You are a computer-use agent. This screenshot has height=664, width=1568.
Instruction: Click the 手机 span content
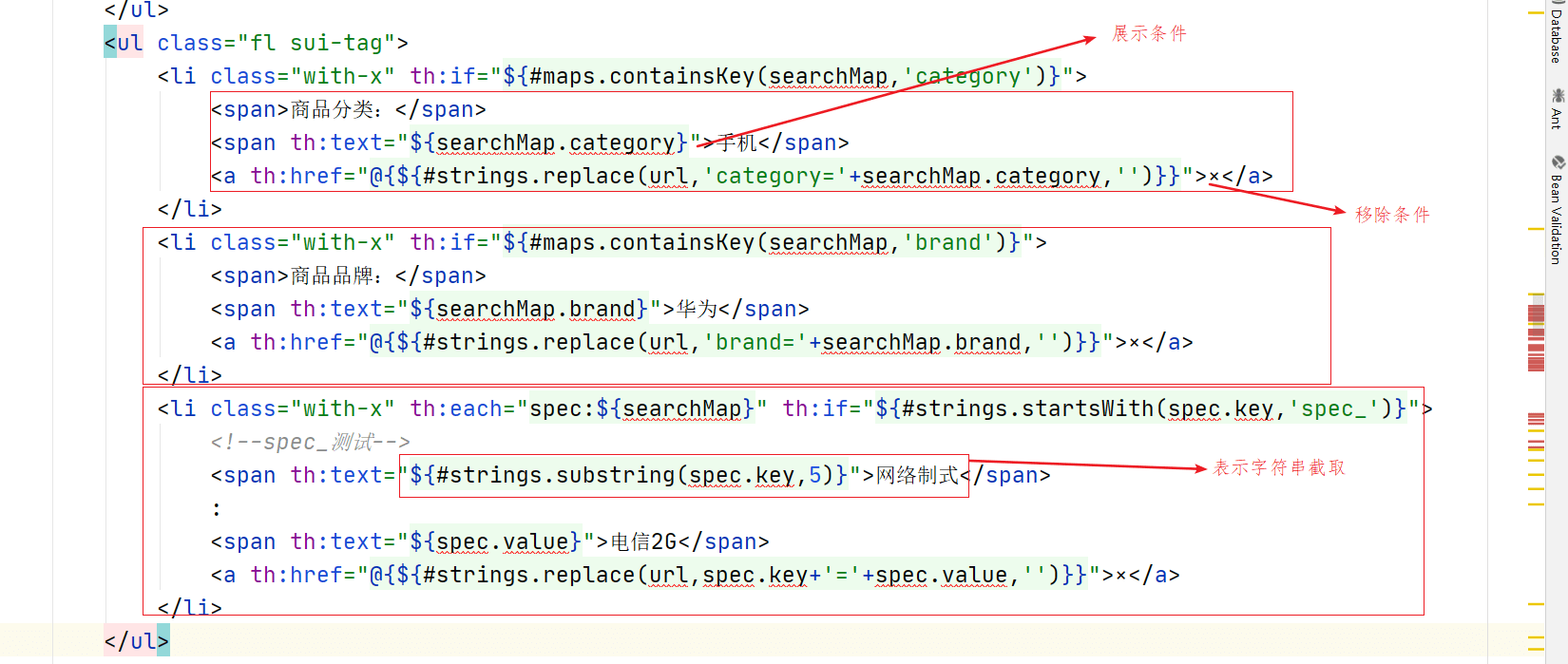tap(736, 142)
